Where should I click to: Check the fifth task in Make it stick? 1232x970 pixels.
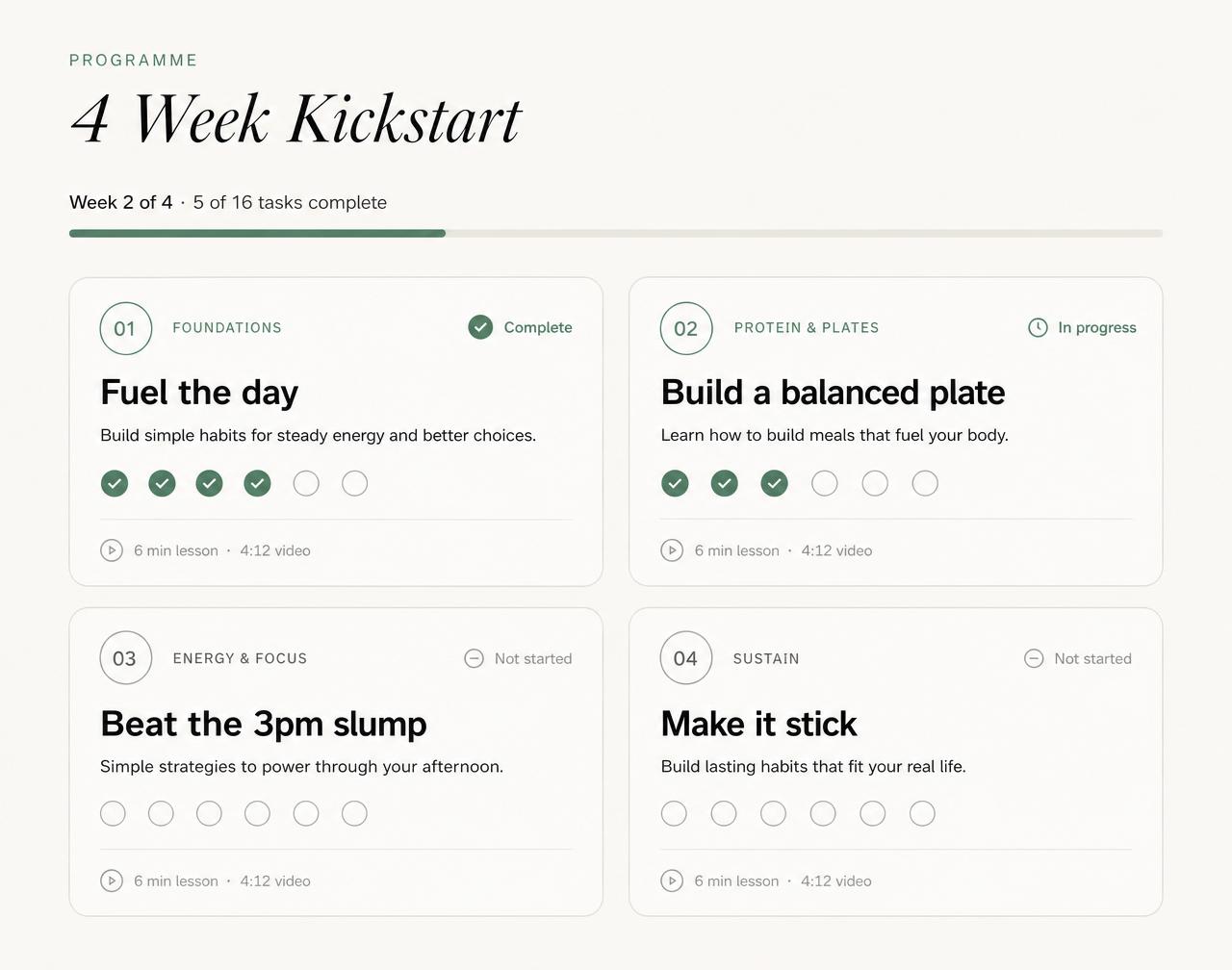[x=873, y=813]
